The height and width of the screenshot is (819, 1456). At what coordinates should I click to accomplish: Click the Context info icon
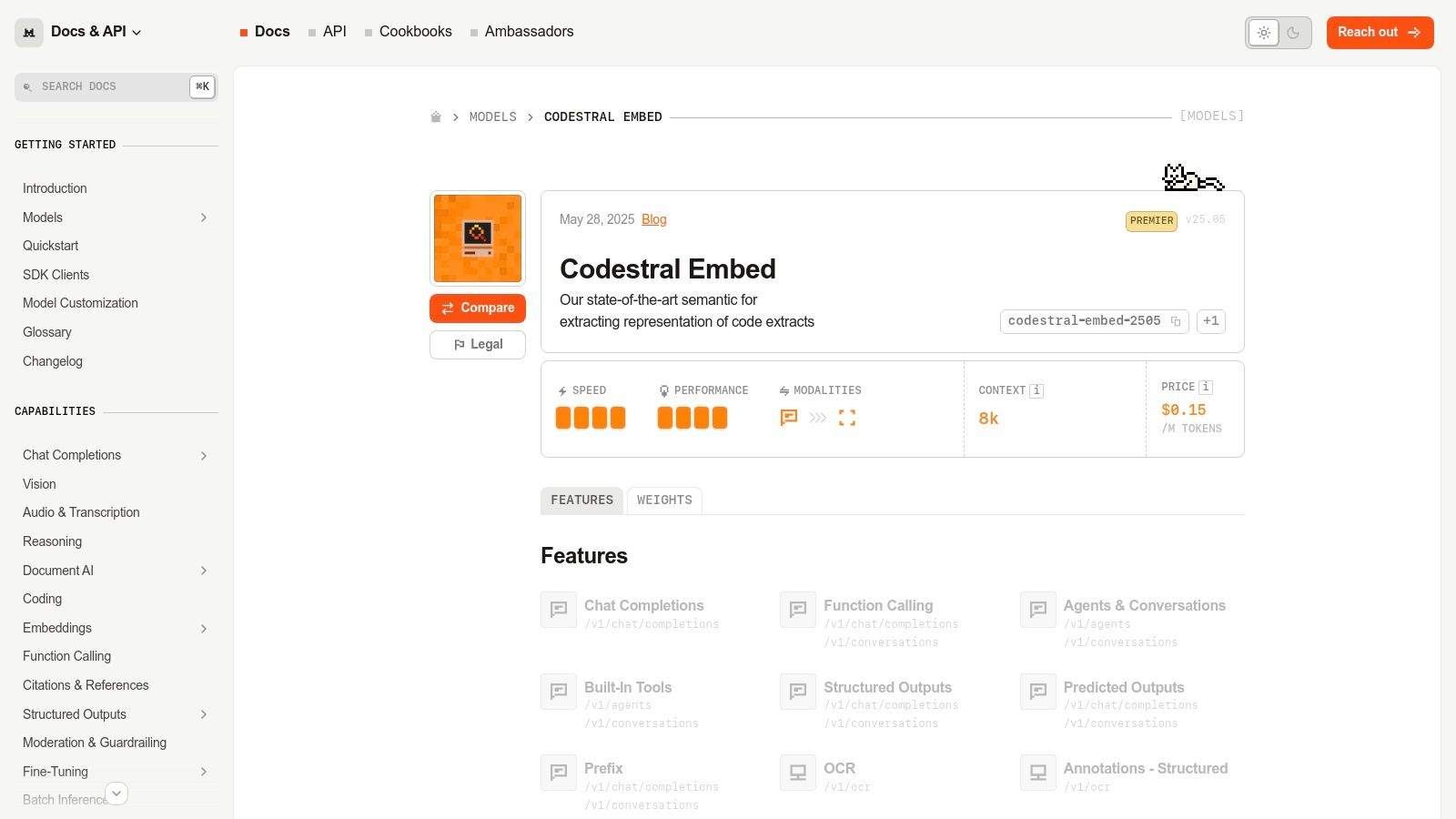click(x=1036, y=390)
